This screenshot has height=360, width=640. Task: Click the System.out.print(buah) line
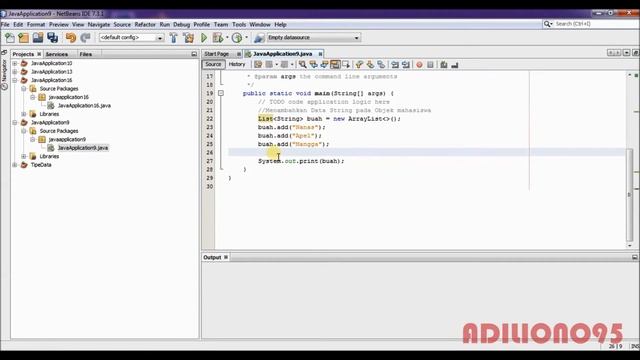coord(301,161)
